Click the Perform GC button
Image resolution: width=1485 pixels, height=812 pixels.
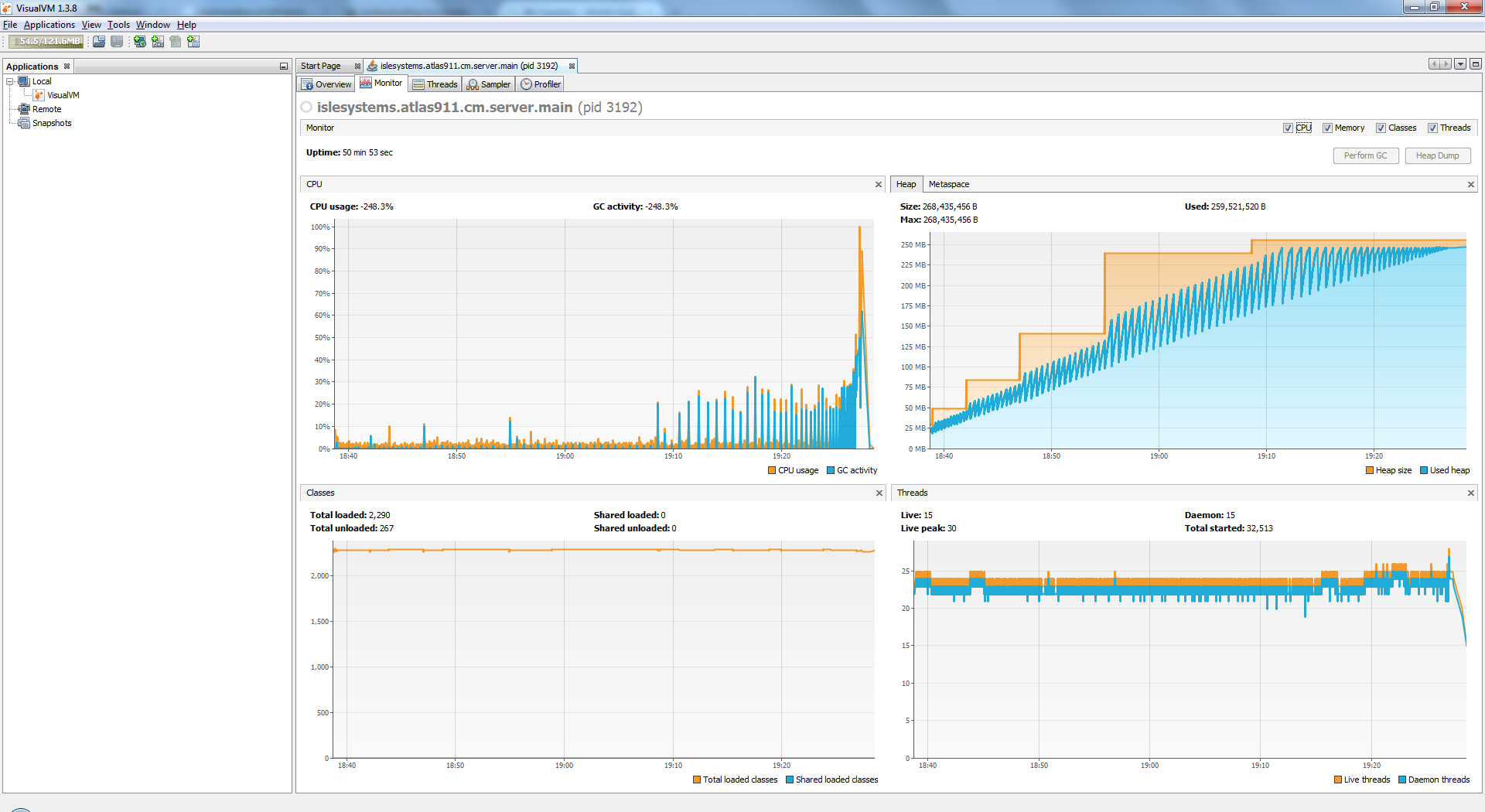coord(1366,155)
